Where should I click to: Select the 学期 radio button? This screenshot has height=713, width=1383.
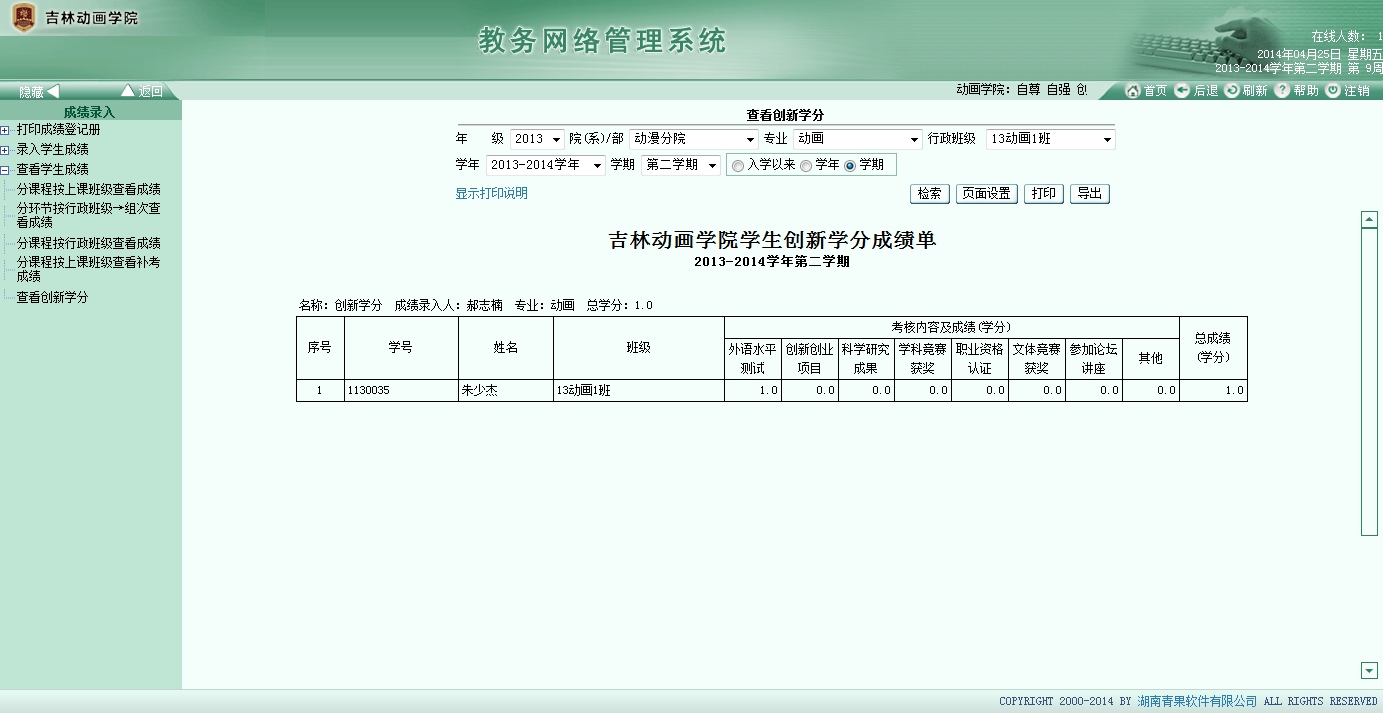(x=850, y=166)
